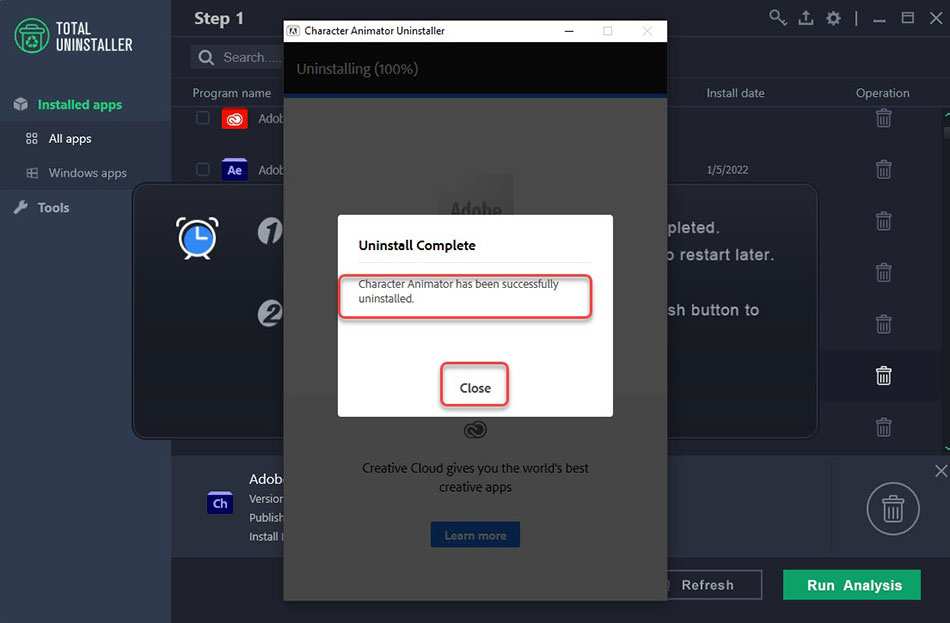This screenshot has width=950, height=623.
Task: Tick checkbox of Adobe Creative Cloud row
Action: [x=203, y=118]
